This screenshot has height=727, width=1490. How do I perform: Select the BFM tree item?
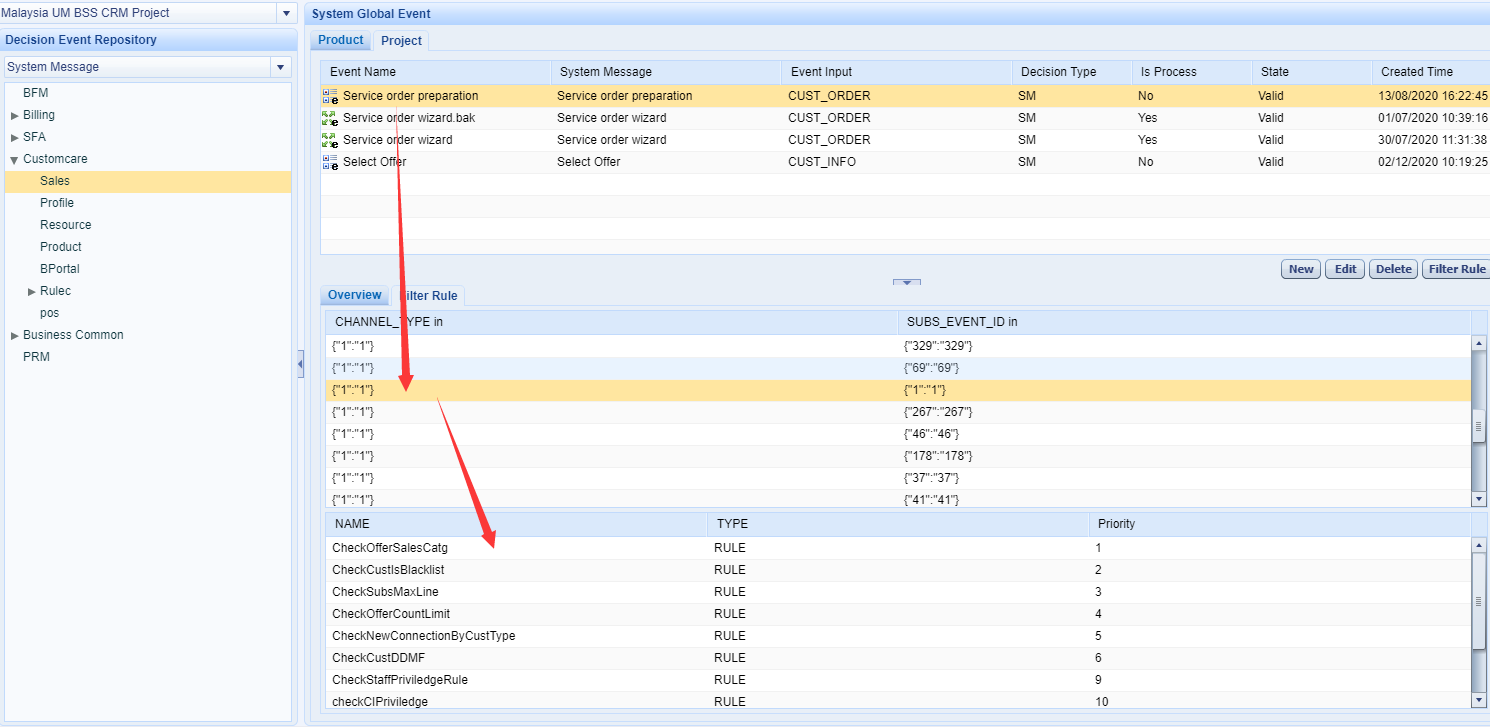pyautogui.click(x=36, y=93)
